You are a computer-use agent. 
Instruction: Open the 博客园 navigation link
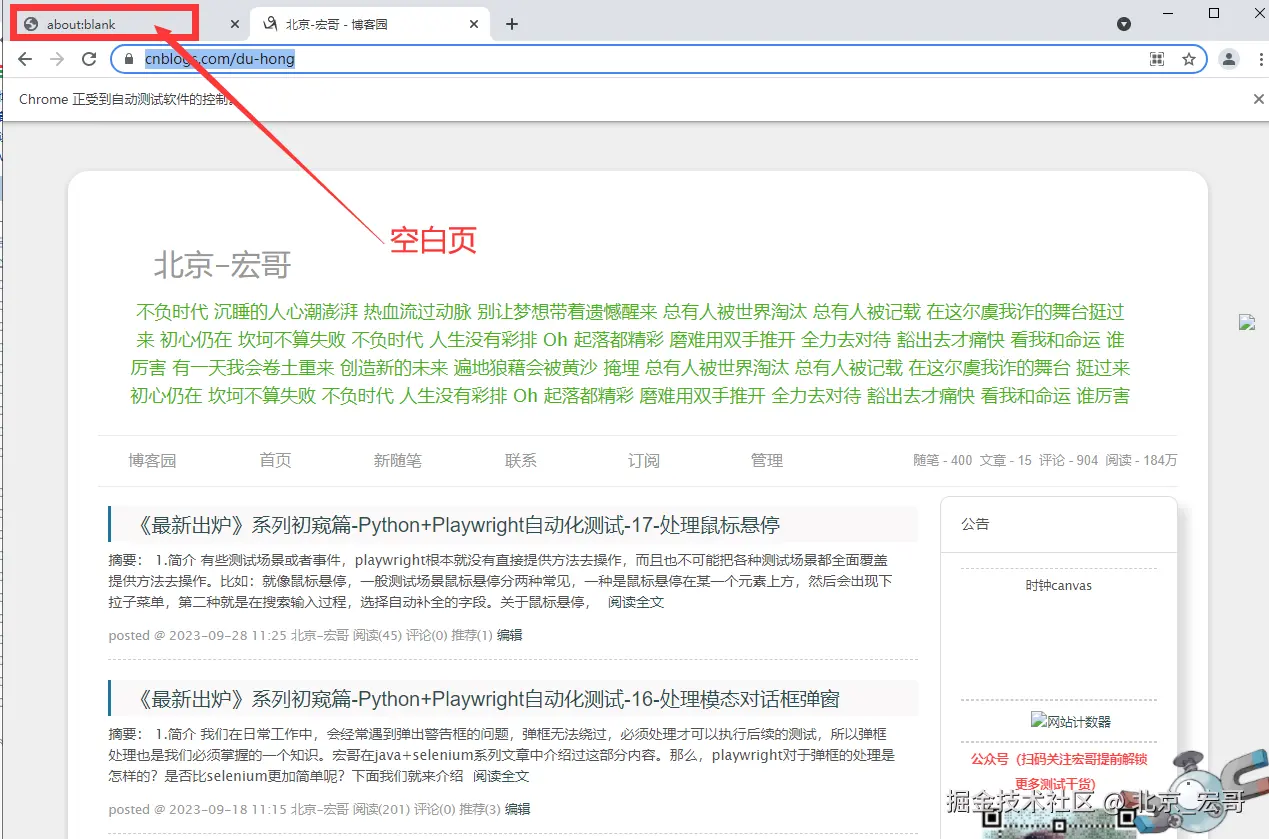click(x=152, y=460)
